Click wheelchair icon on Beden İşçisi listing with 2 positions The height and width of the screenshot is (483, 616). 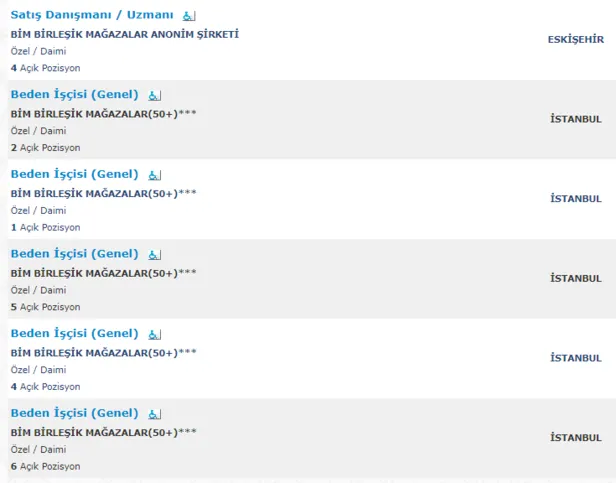point(154,96)
